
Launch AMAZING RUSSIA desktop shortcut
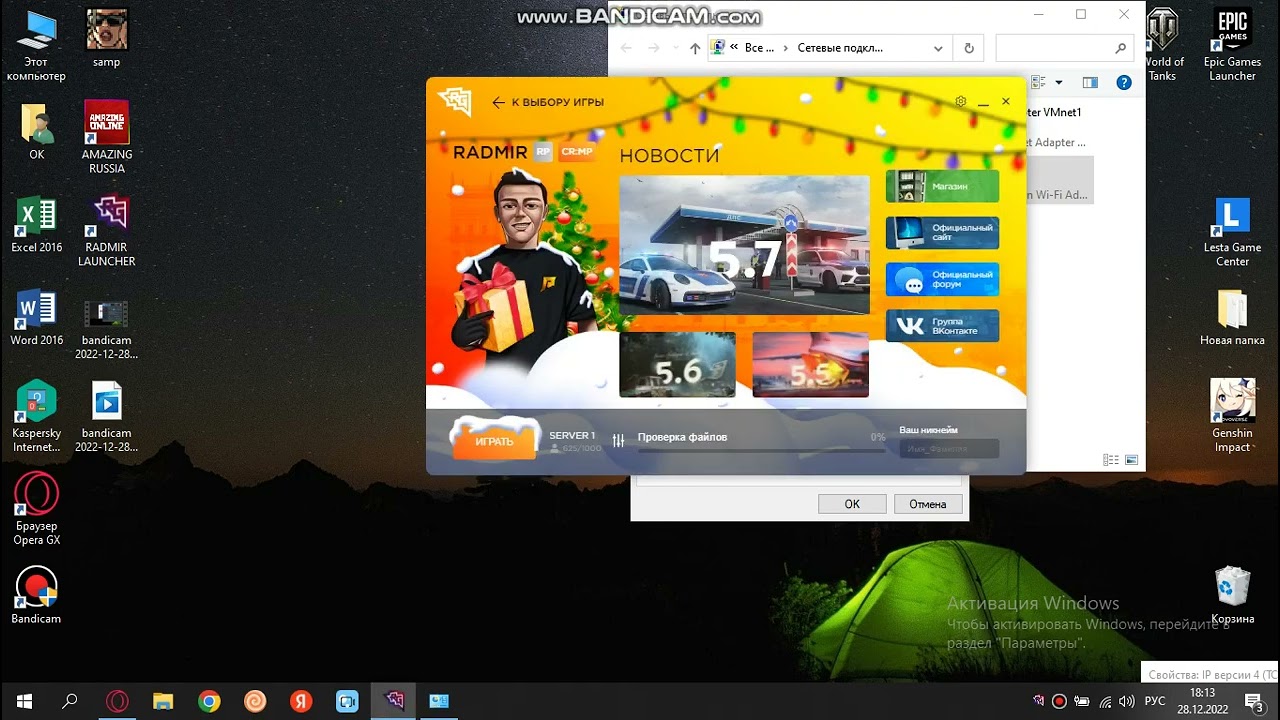pyautogui.click(x=107, y=137)
